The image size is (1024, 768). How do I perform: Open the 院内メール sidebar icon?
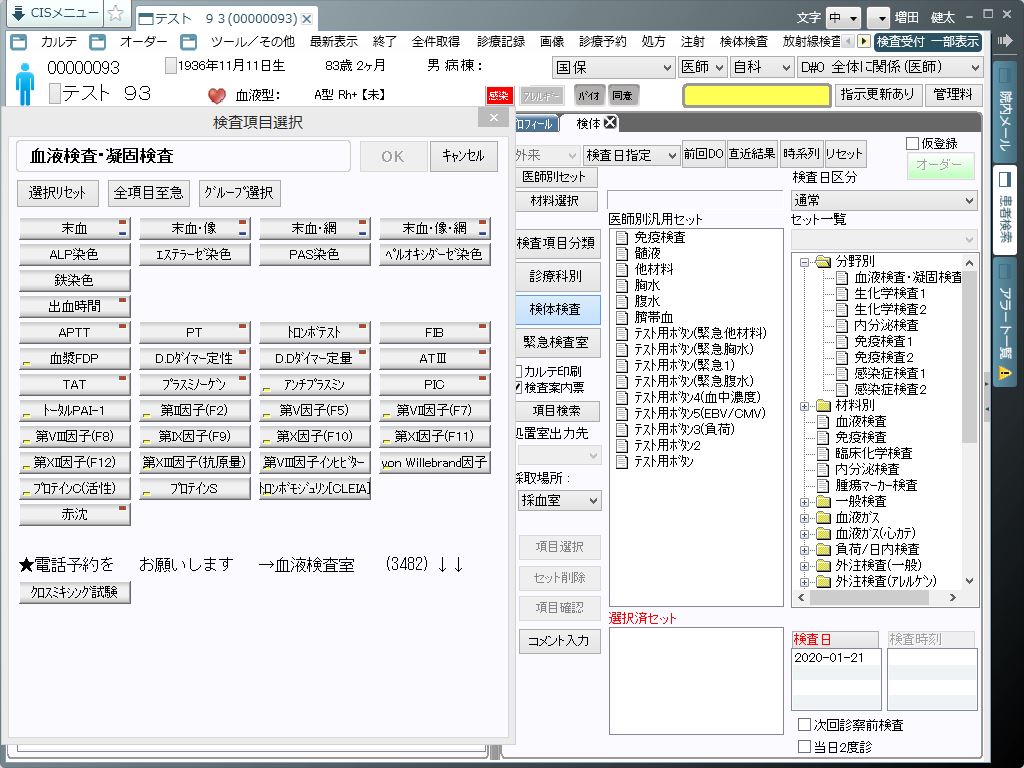[x=1004, y=111]
